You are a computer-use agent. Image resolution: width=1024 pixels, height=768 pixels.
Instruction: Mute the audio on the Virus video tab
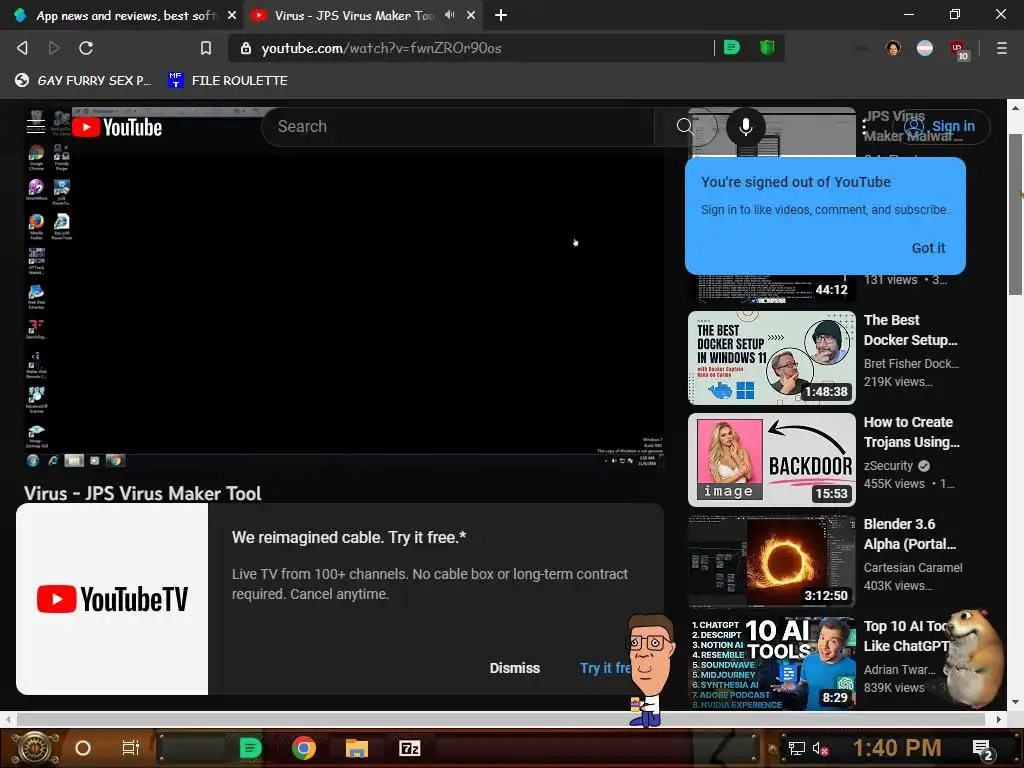[449, 14]
